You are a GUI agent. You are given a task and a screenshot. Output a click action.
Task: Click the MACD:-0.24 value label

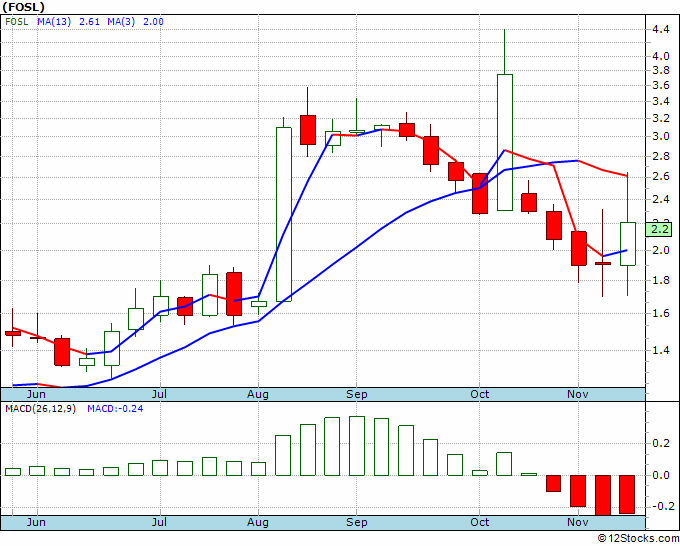coord(115,409)
